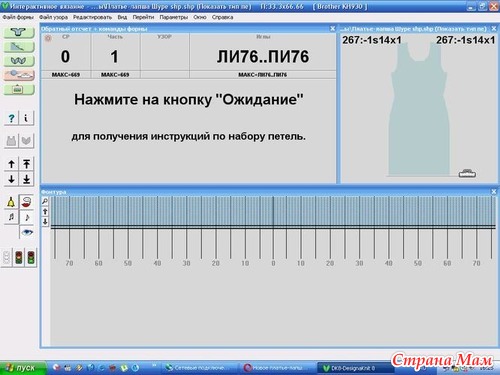
Task: Select the interactive knitting carriage icon
Action: tap(19, 75)
